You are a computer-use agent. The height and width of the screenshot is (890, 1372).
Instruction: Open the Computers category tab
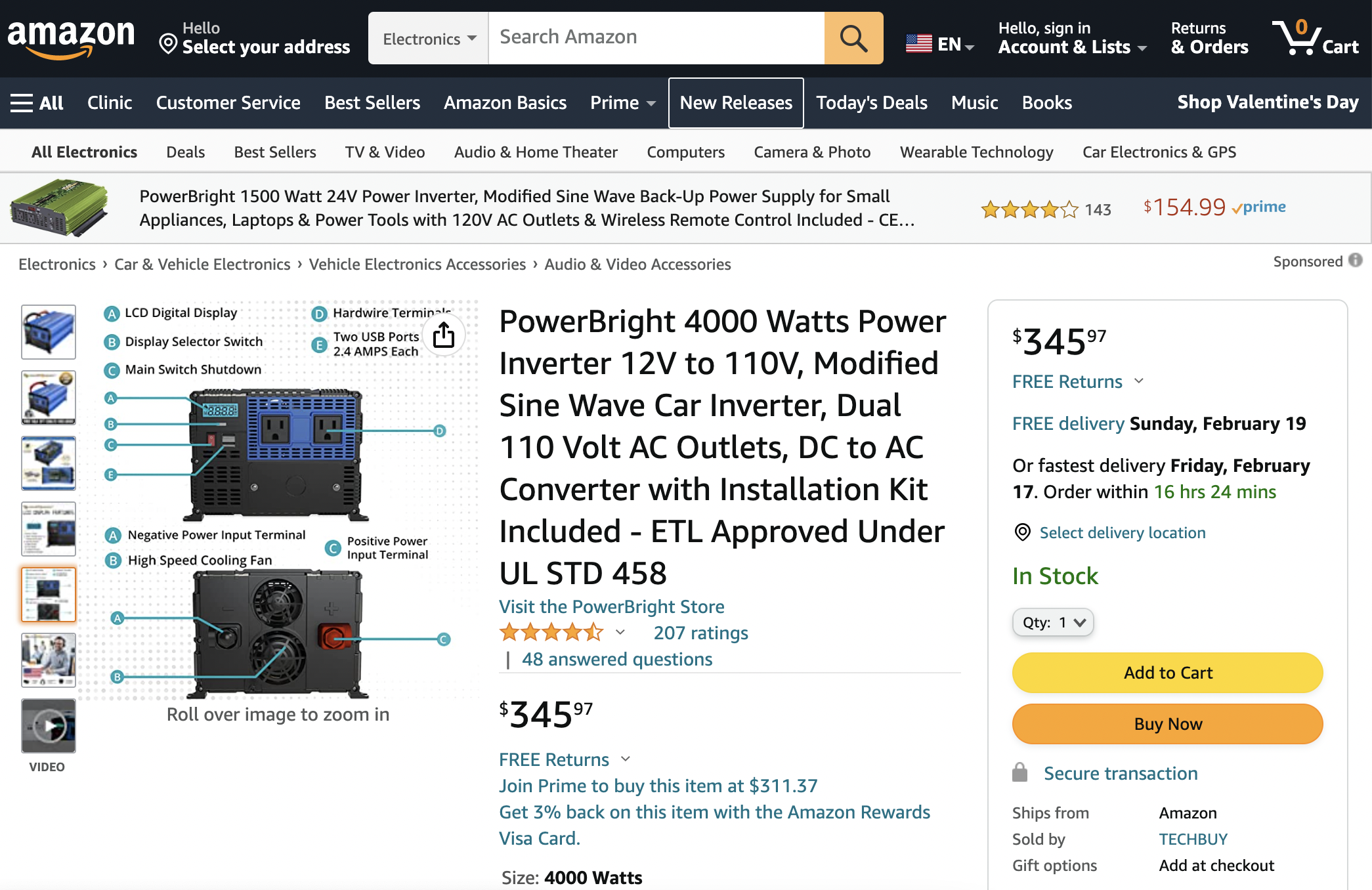coord(685,152)
